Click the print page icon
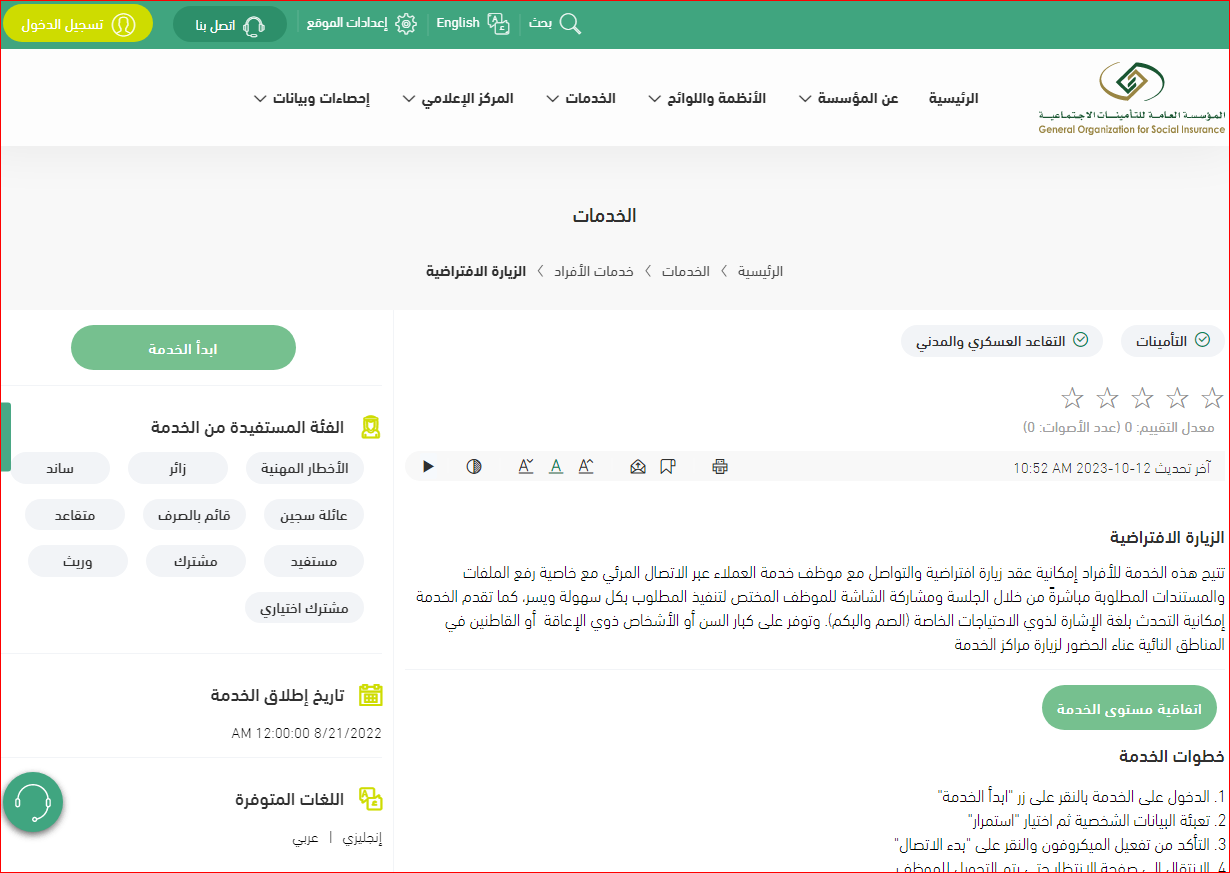This screenshot has width=1230, height=873. click(x=720, y=466)
